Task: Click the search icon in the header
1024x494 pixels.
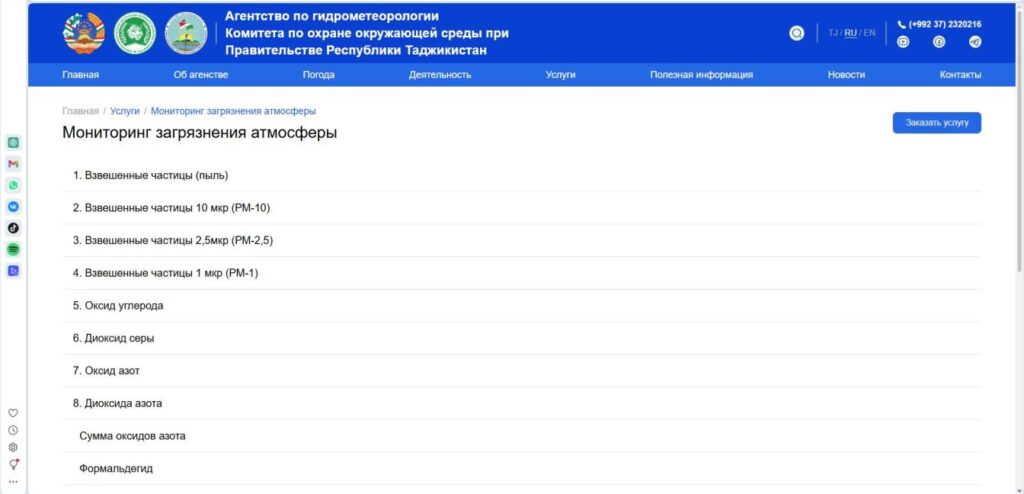Action: tap(796, 33)
